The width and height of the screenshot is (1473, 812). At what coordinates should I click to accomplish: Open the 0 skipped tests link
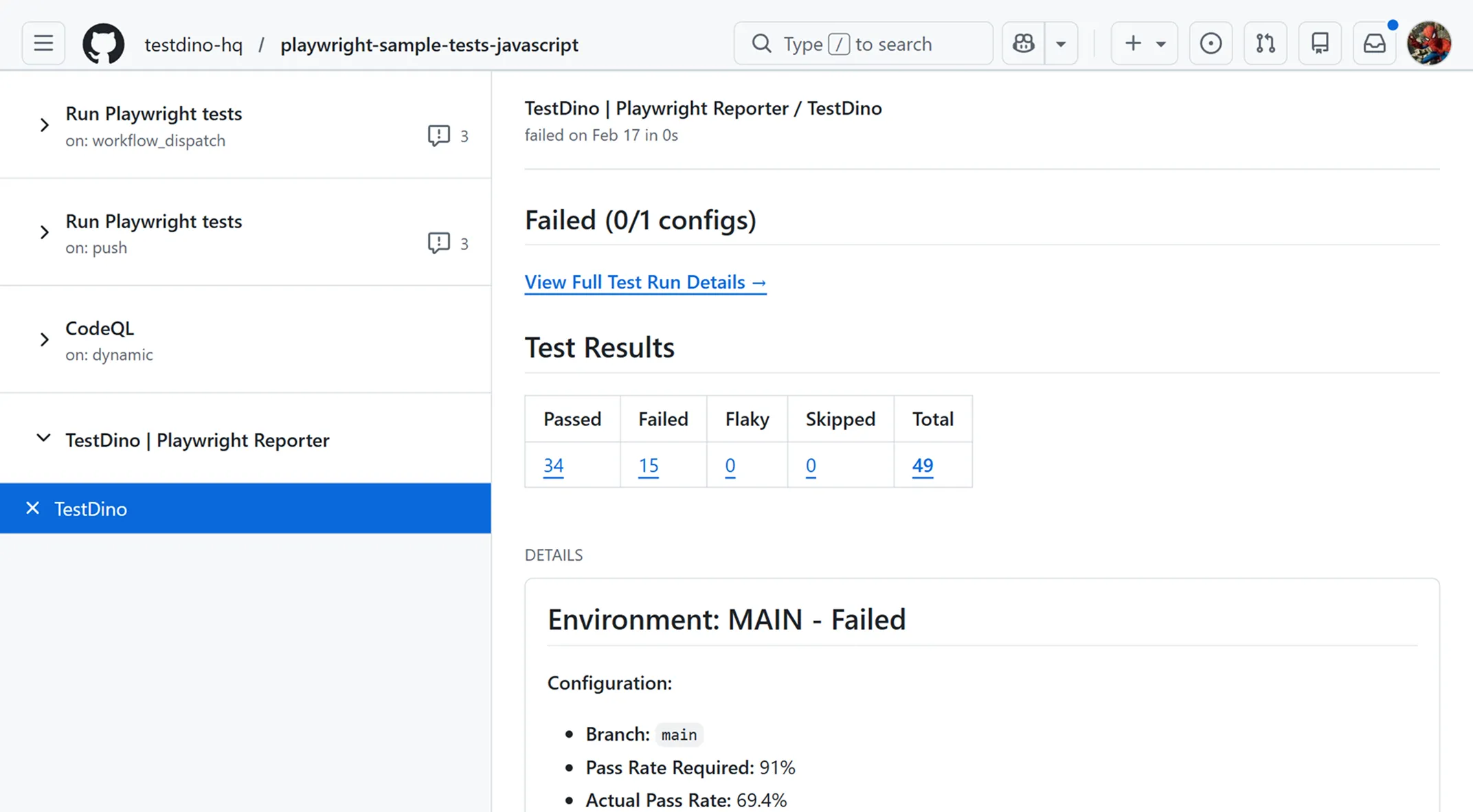click(811, 466)
